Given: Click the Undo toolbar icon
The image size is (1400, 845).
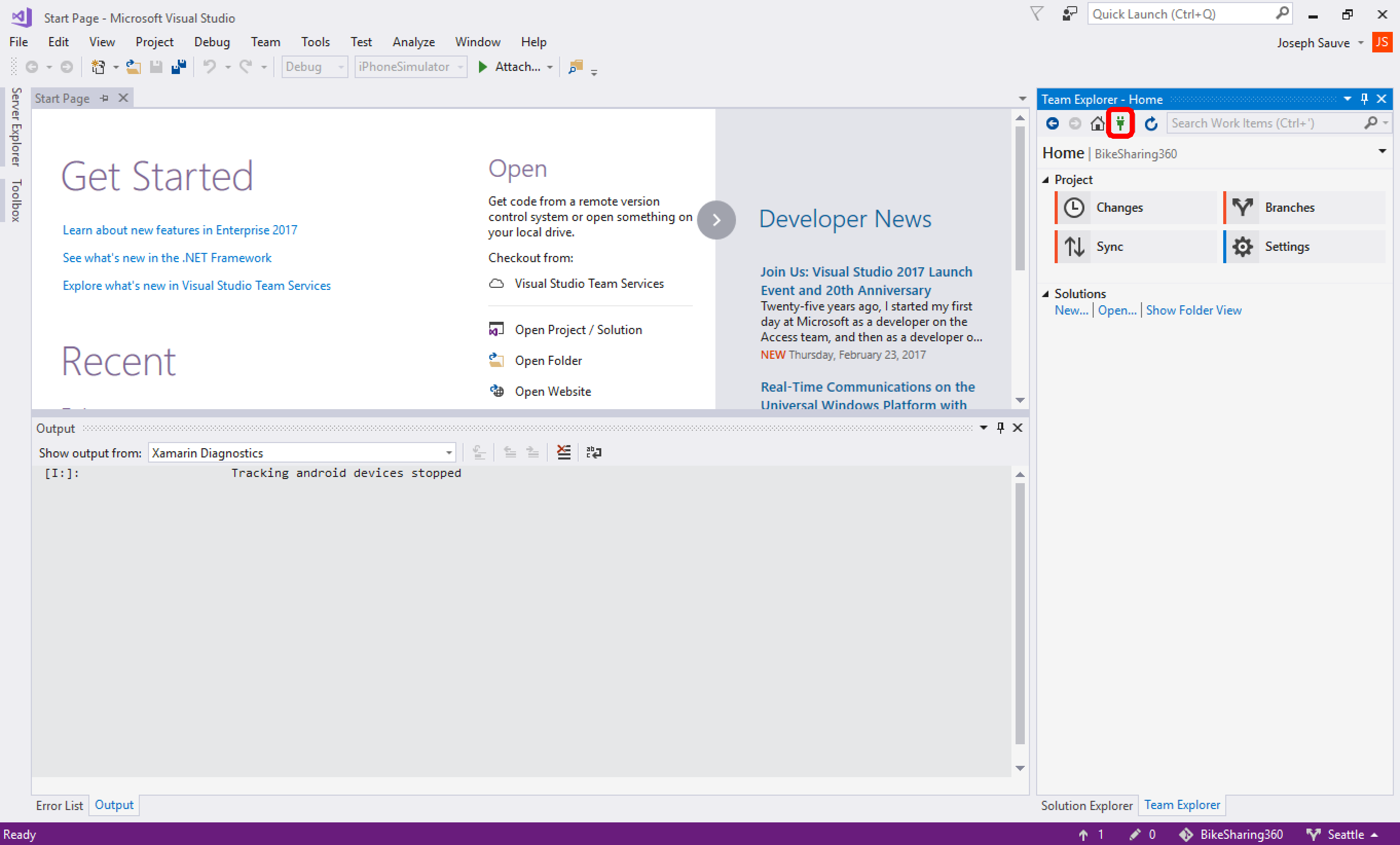Looking at the screenshot, I should (x=210, y=67).
